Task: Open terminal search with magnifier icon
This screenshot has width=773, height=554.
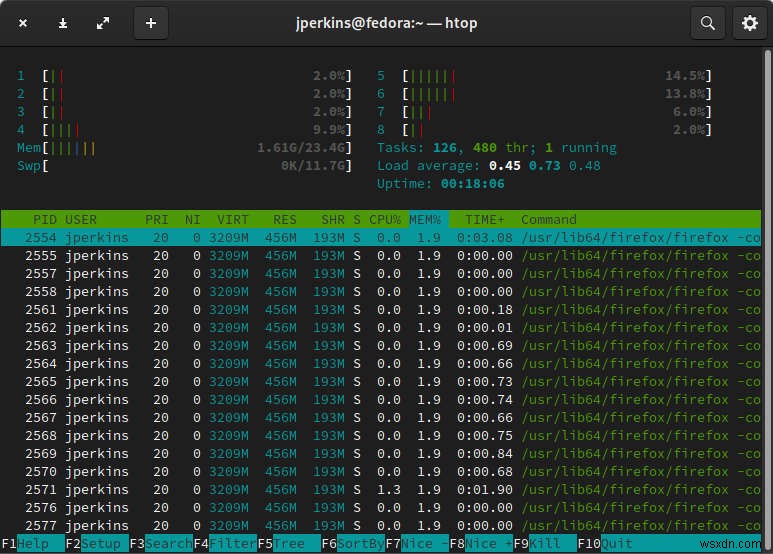Action: pyautogui.click(x=707, y=23)
